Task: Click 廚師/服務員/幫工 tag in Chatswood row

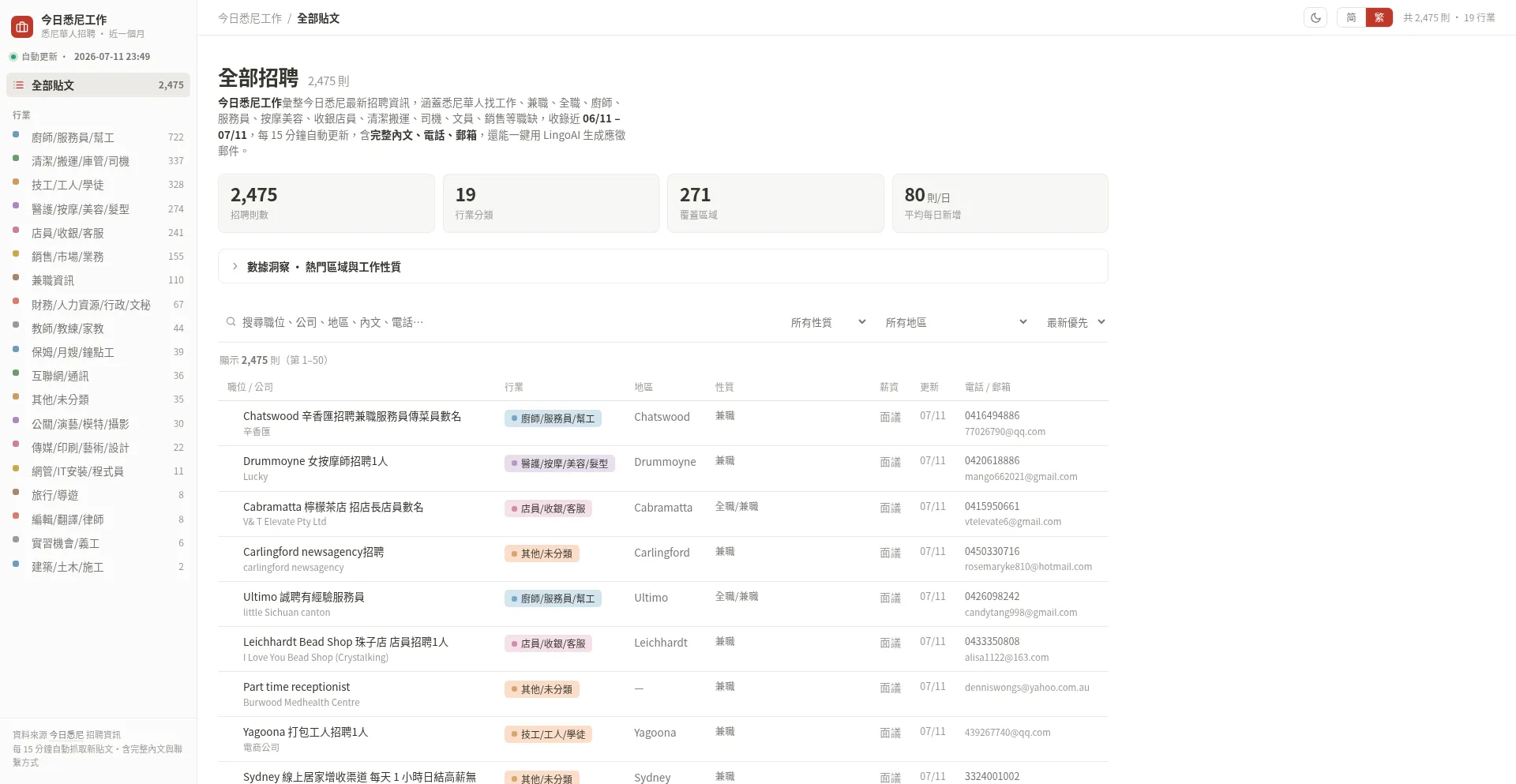Action: [553, 418]
